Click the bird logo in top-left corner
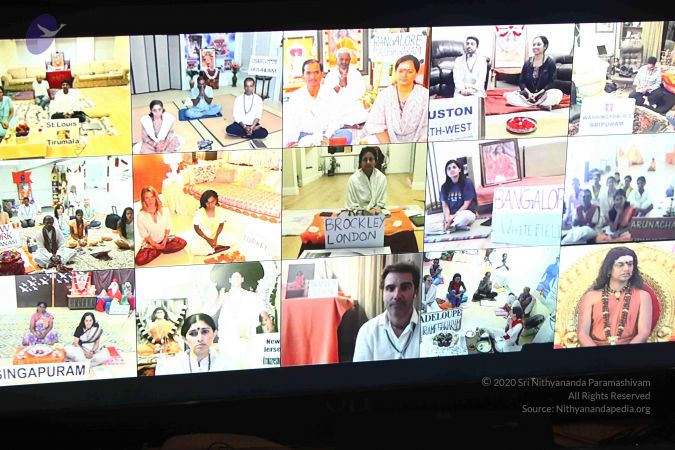 43,33
